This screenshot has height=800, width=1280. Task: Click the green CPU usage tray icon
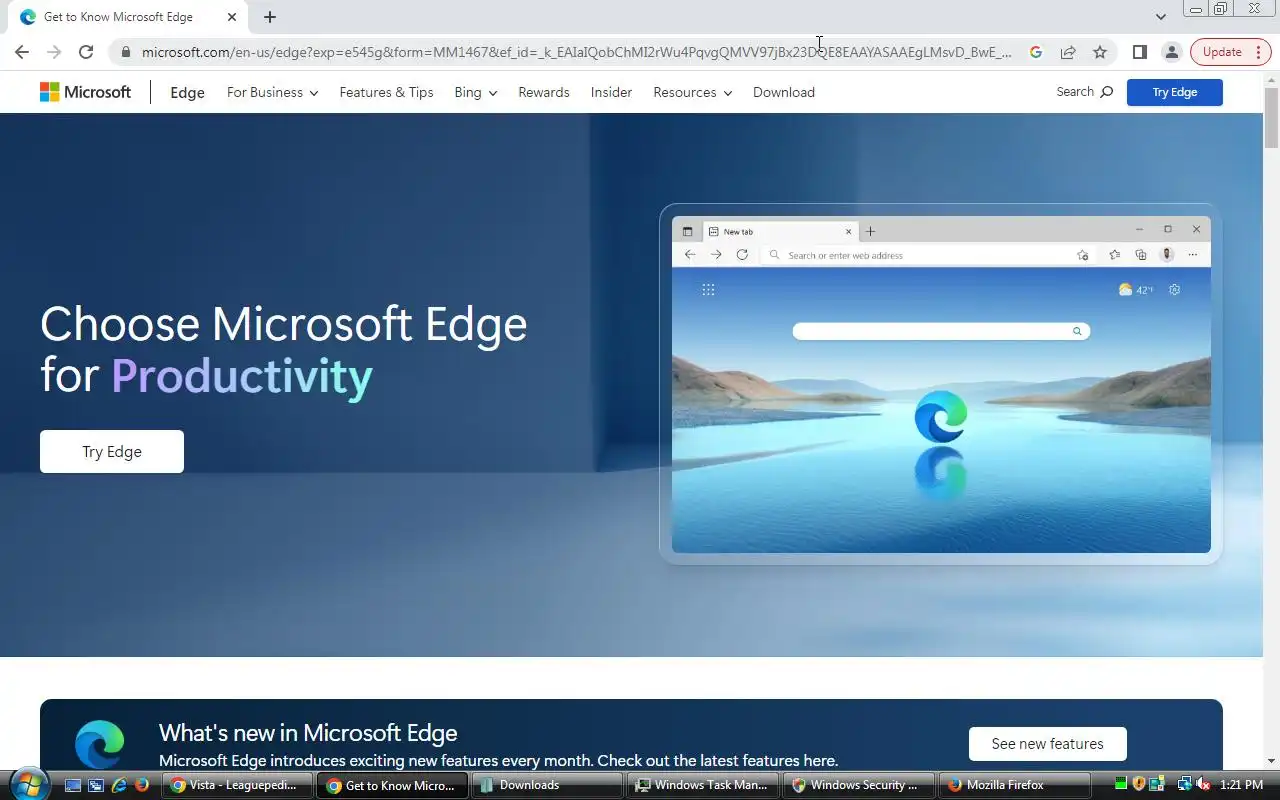point(1121,784)
